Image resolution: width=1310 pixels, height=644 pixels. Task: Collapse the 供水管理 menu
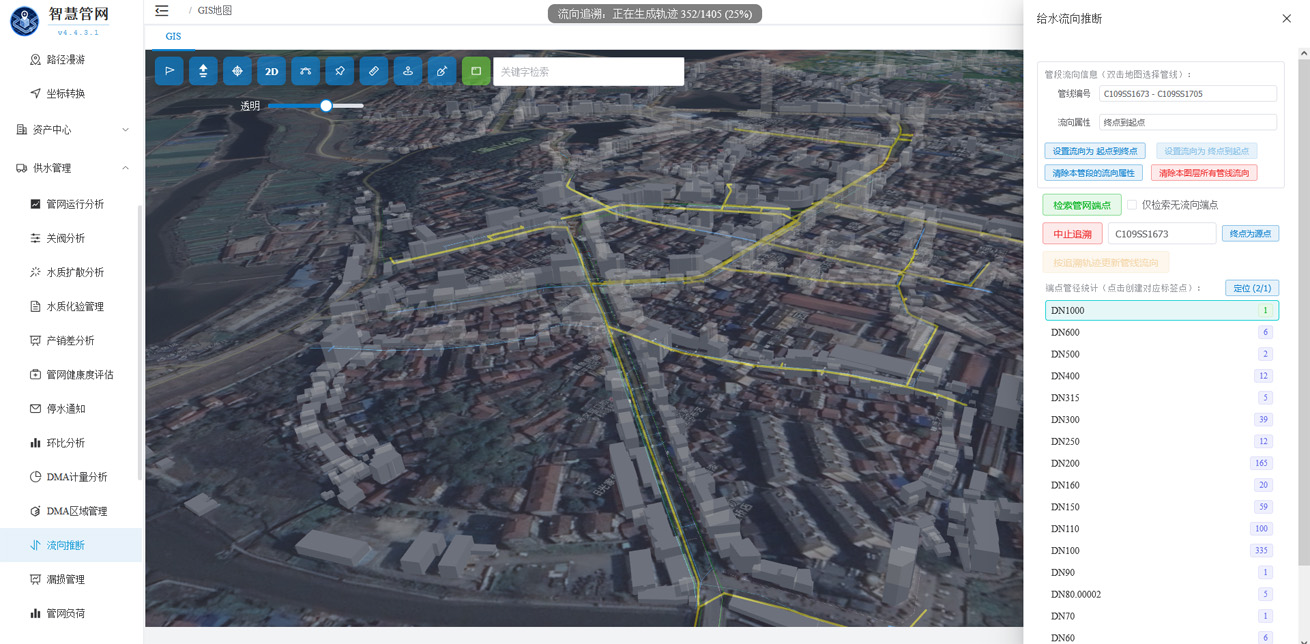(72, 168)
